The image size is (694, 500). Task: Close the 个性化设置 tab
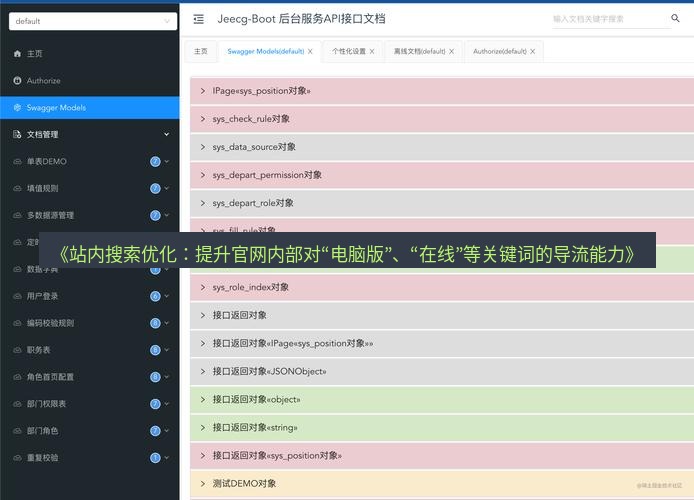(372, 51)
